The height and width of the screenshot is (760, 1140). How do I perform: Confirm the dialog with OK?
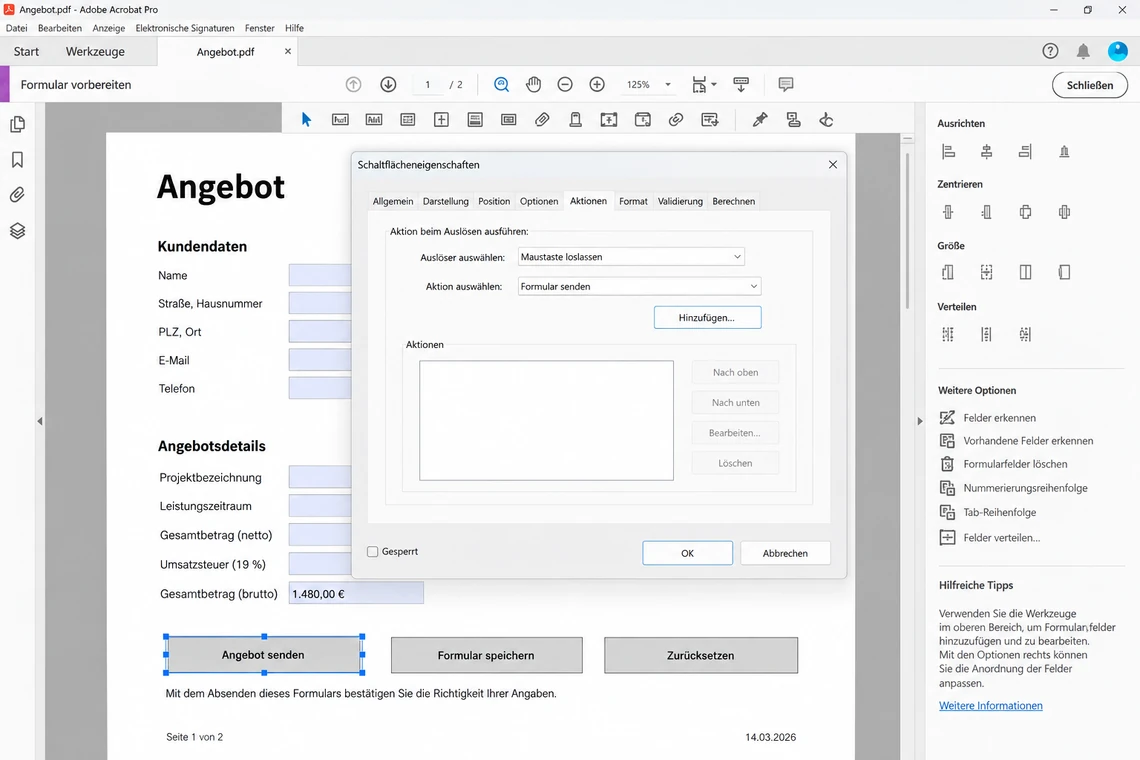pos(688,553)
